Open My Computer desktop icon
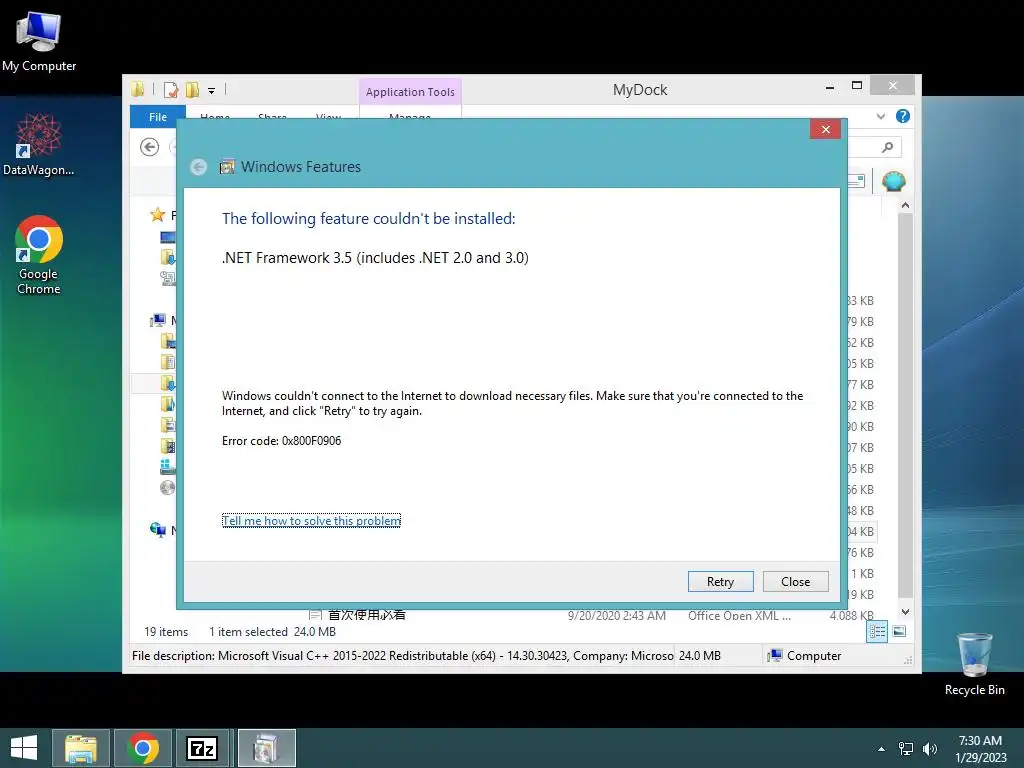The width and height of the screenshot is (1024, 768). coord(39,40)
